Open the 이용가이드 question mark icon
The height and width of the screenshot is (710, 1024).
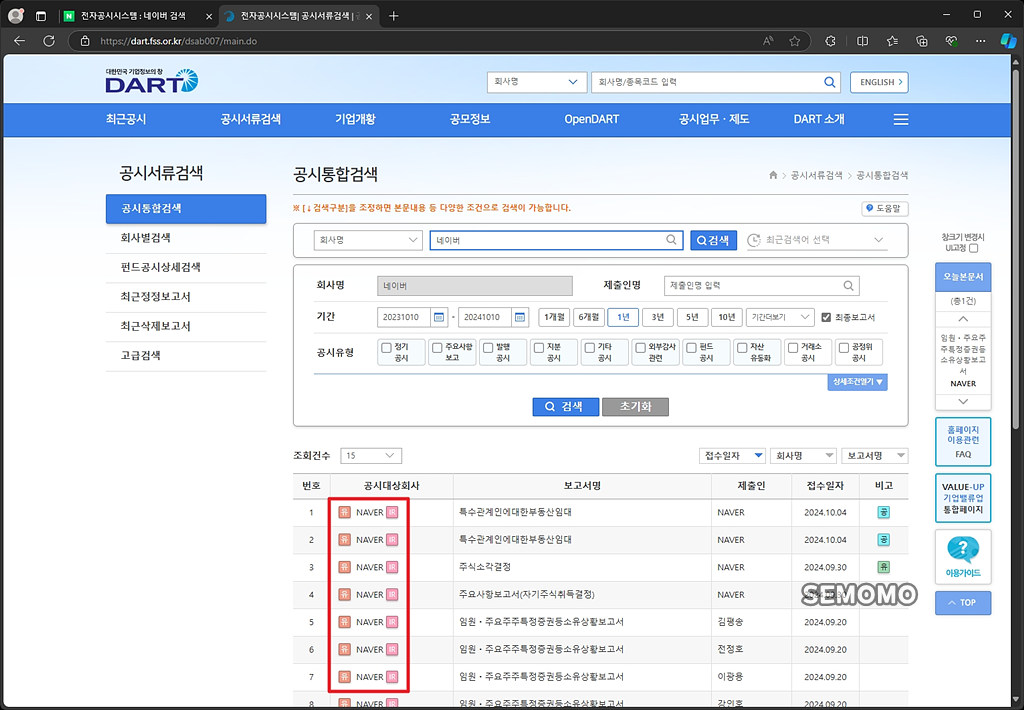963,549
